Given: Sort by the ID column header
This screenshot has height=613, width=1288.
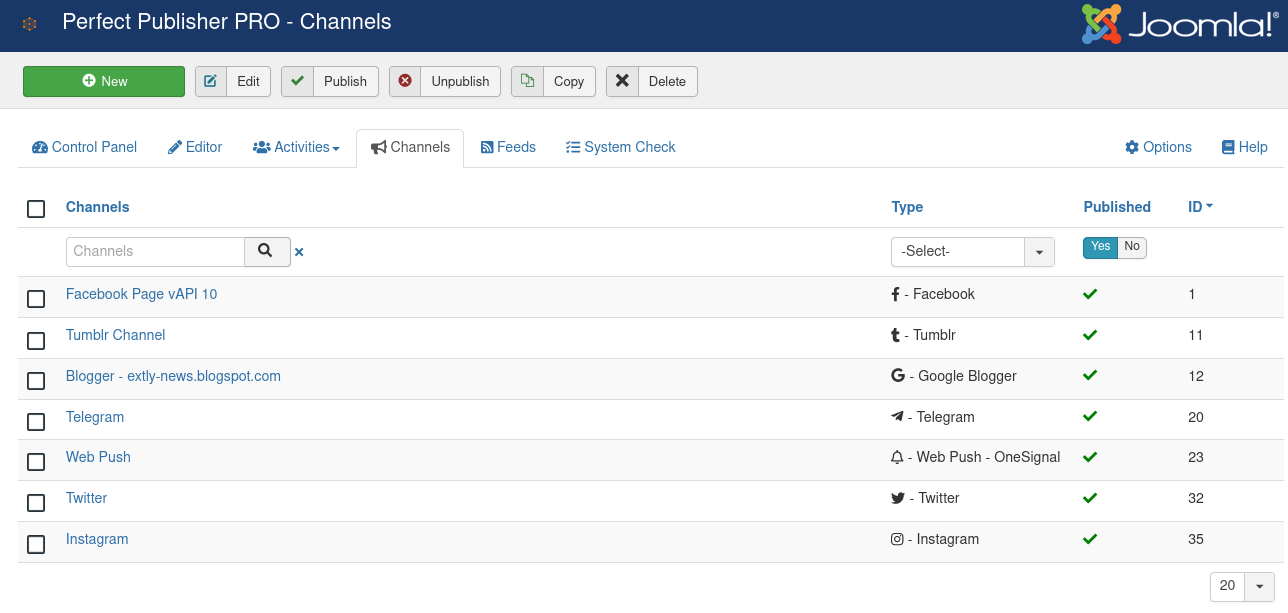Looking at the screenshot, I should coord(1200,207).
